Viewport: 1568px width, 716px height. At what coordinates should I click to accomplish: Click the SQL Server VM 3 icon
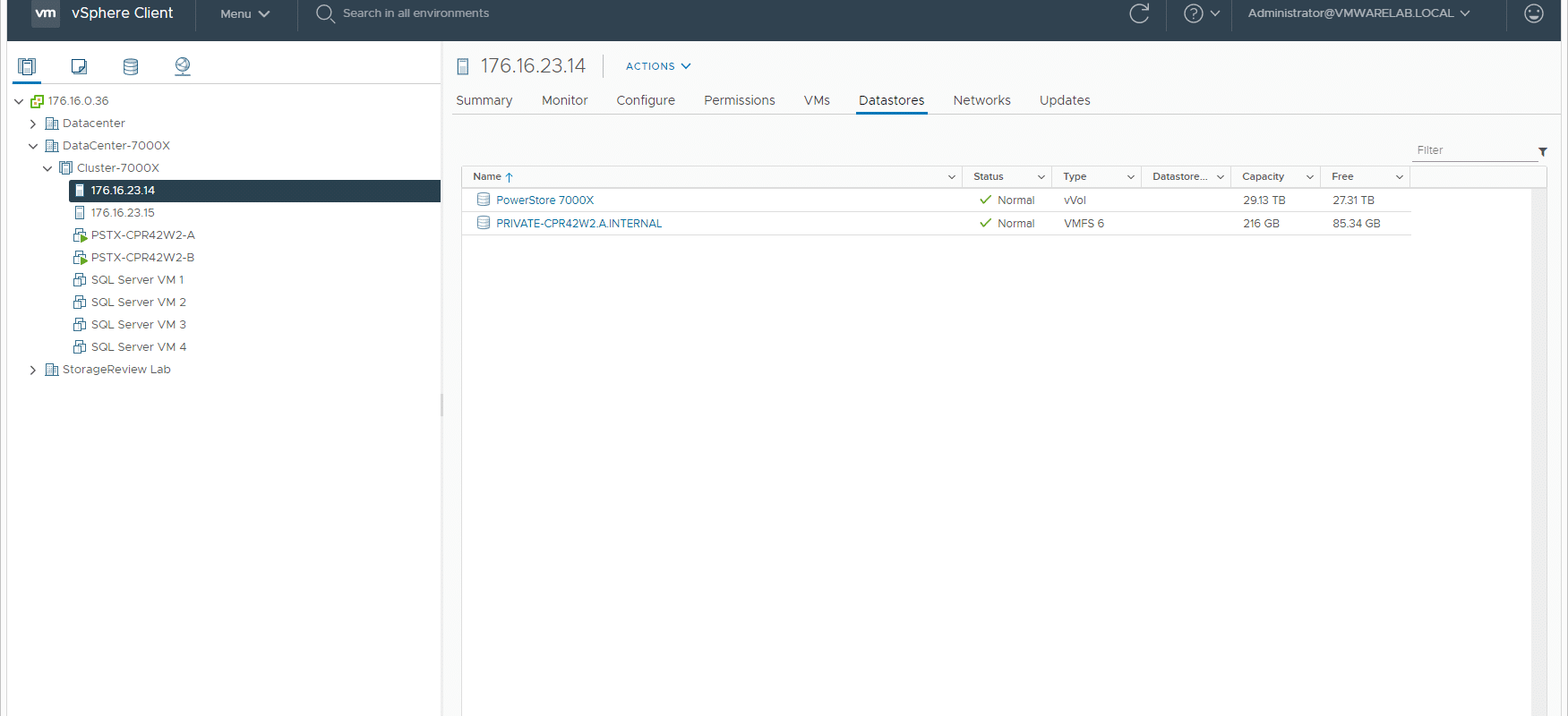(x=80, y=325)
